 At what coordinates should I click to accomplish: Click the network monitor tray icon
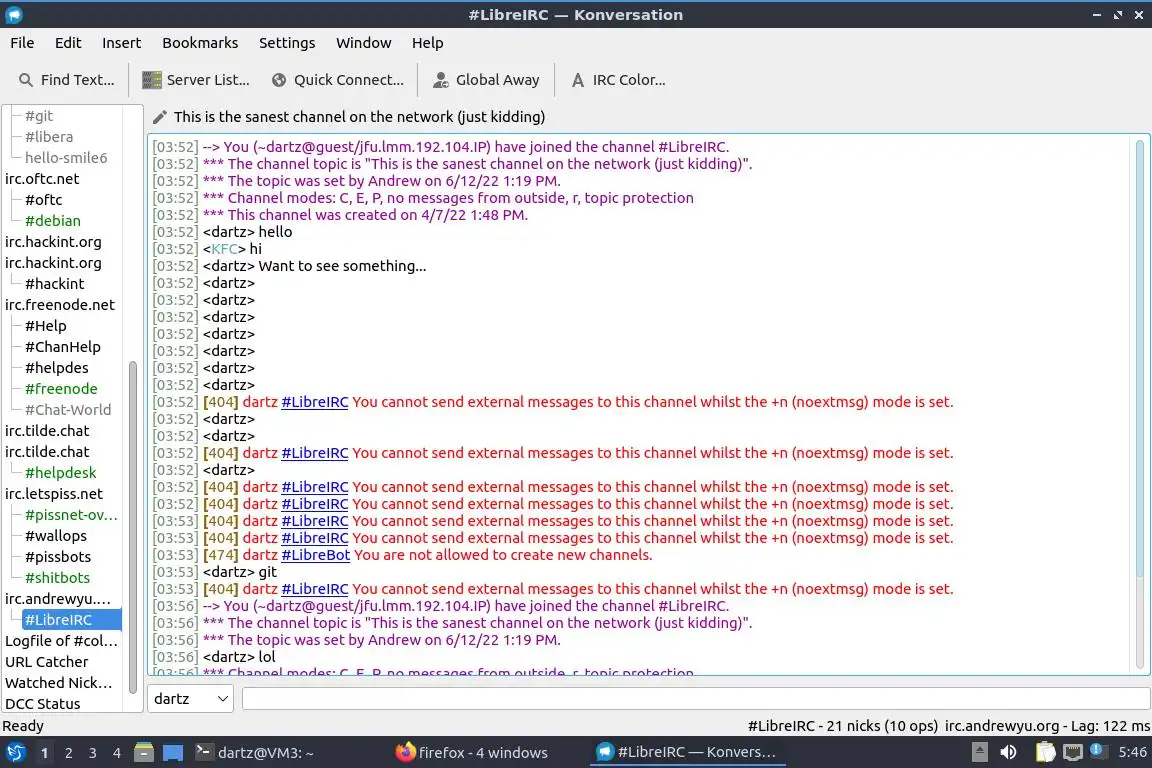(x=1073, y=753)
